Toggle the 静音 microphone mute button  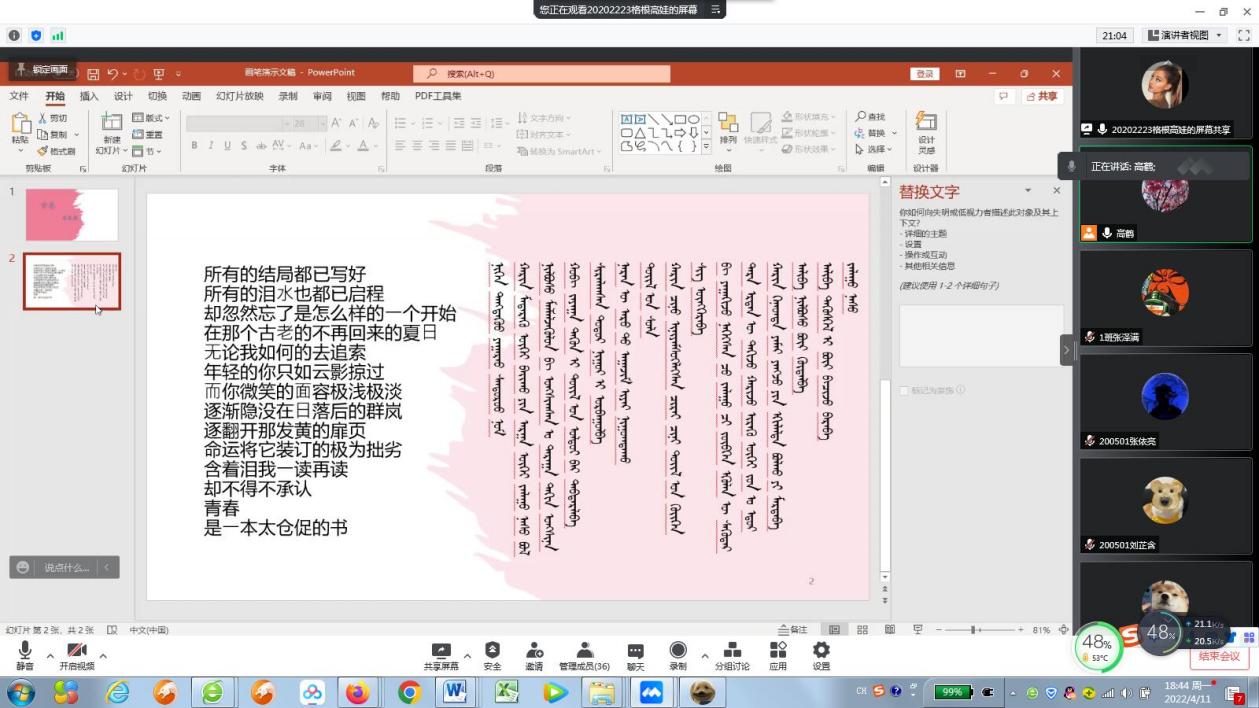point(24,652)
